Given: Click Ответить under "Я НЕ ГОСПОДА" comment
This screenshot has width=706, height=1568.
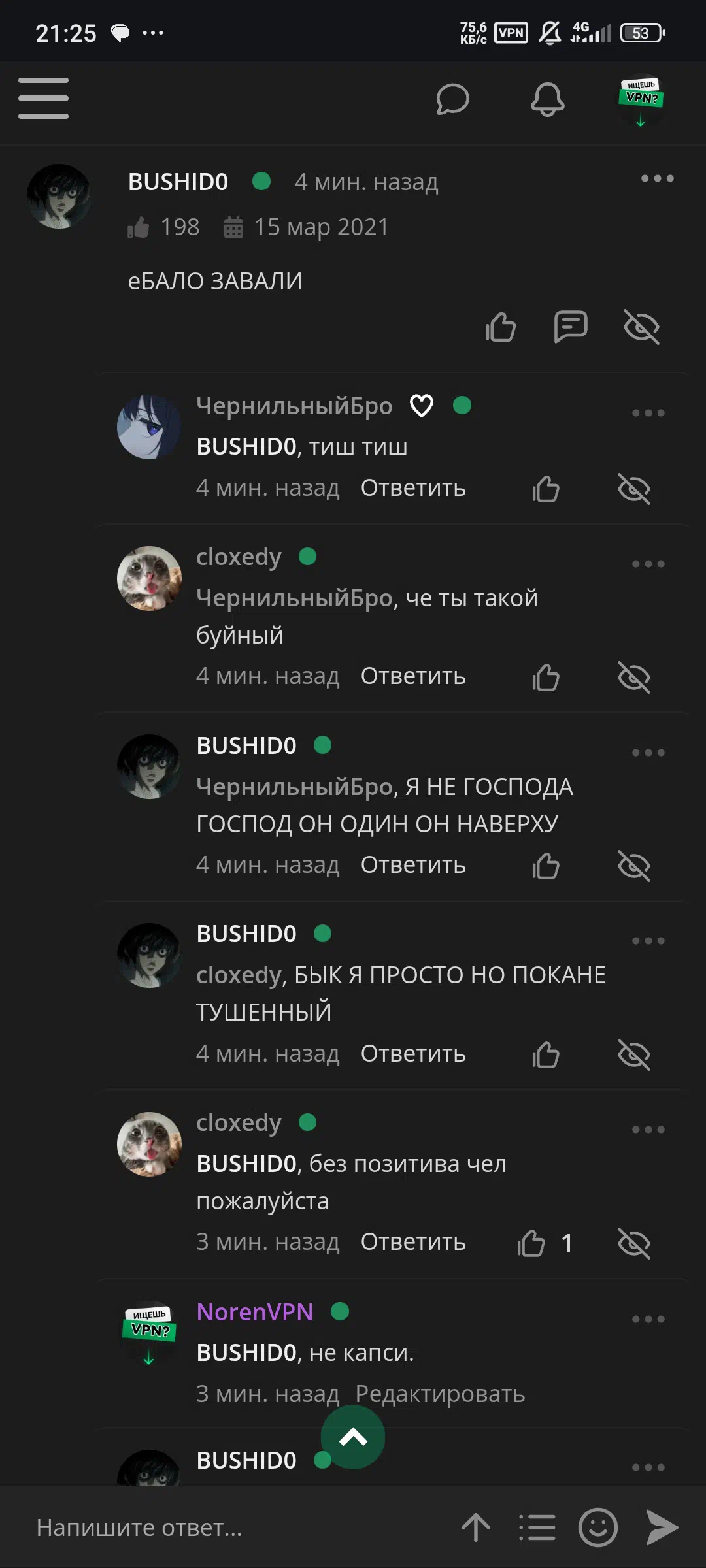Looking at the screenshot, I should [413, 865].
